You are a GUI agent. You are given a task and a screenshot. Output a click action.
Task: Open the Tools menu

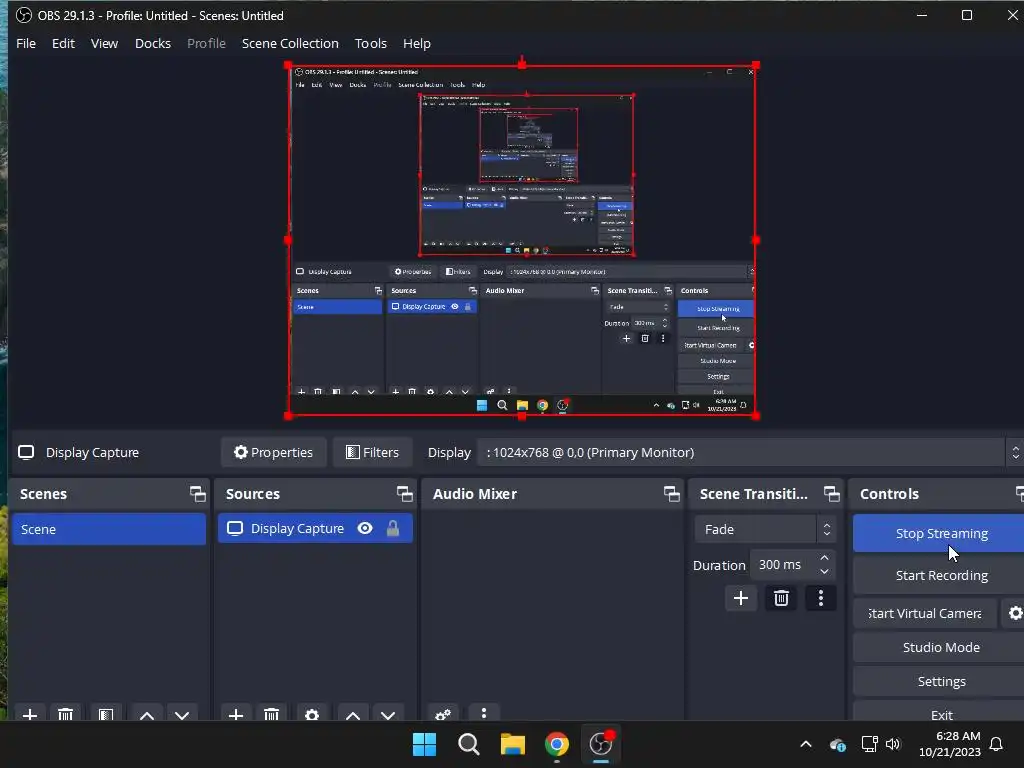(x=370, y=43)
